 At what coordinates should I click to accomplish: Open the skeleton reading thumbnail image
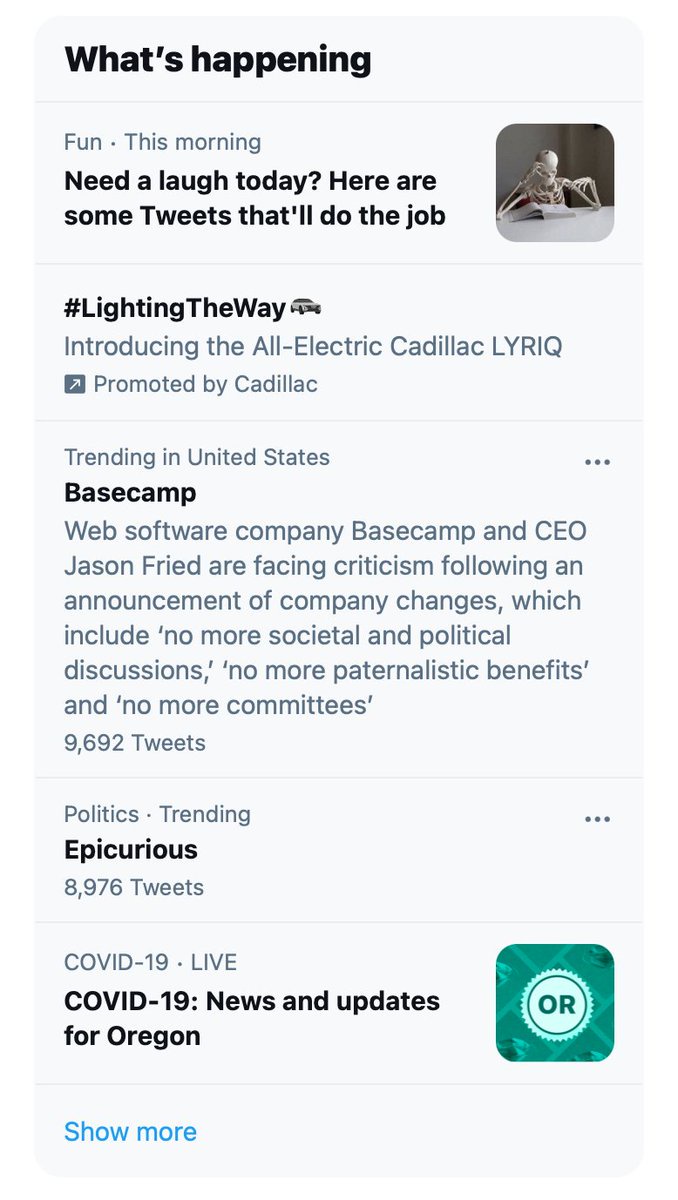[x=555, y=183]
